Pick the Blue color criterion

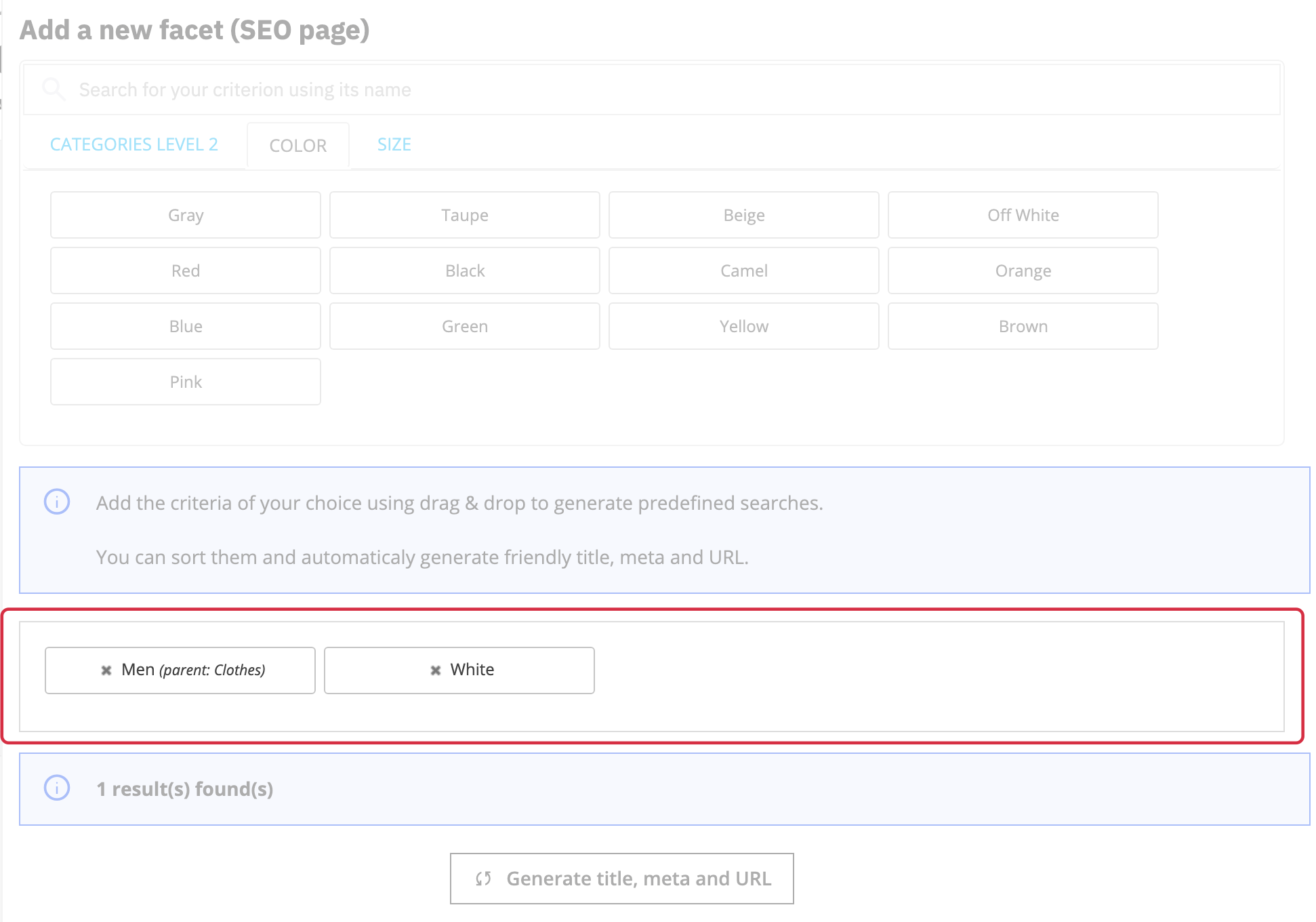tap(186, 326)
